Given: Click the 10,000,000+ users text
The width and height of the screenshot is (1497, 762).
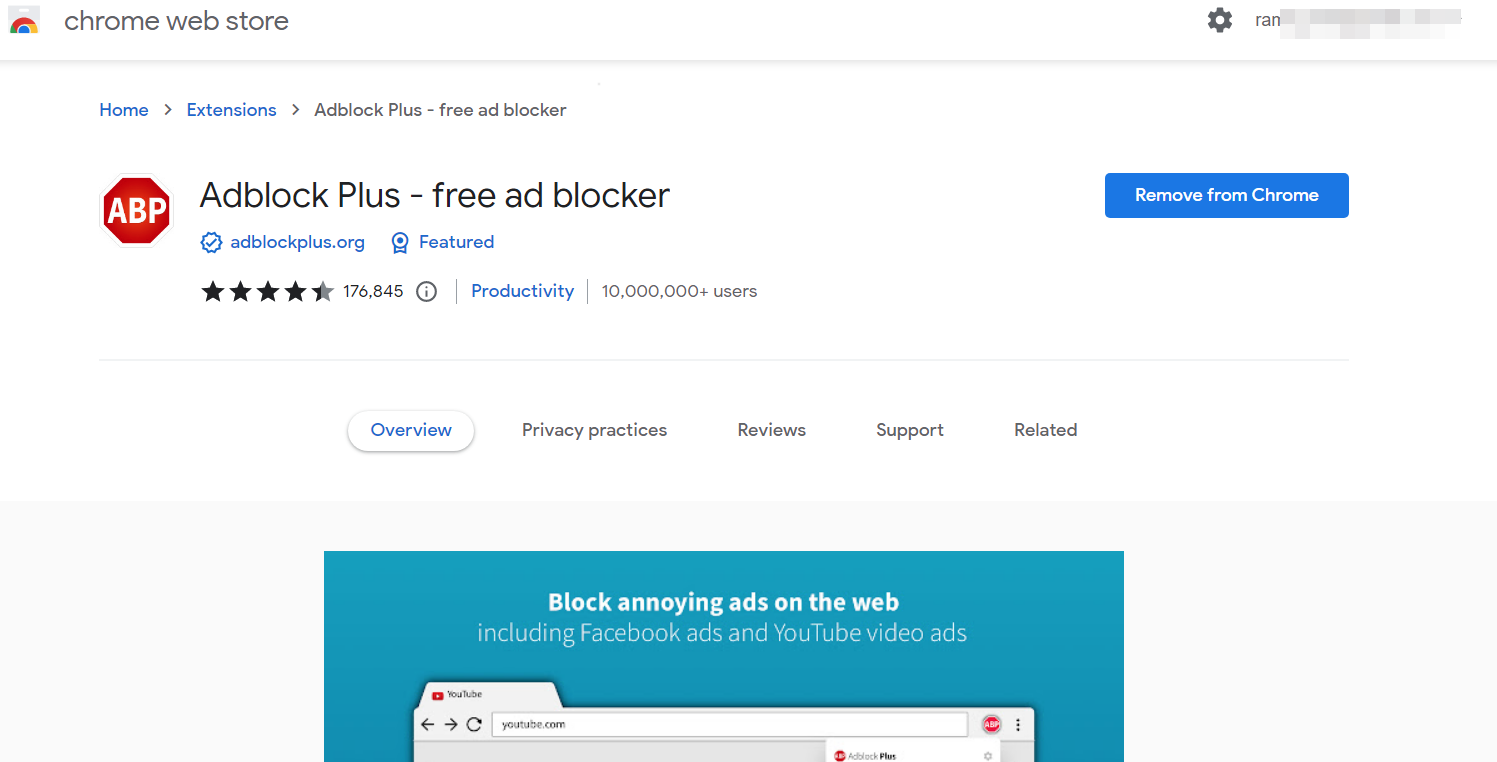Looking at the screenshot, I should tap(680, 292).
